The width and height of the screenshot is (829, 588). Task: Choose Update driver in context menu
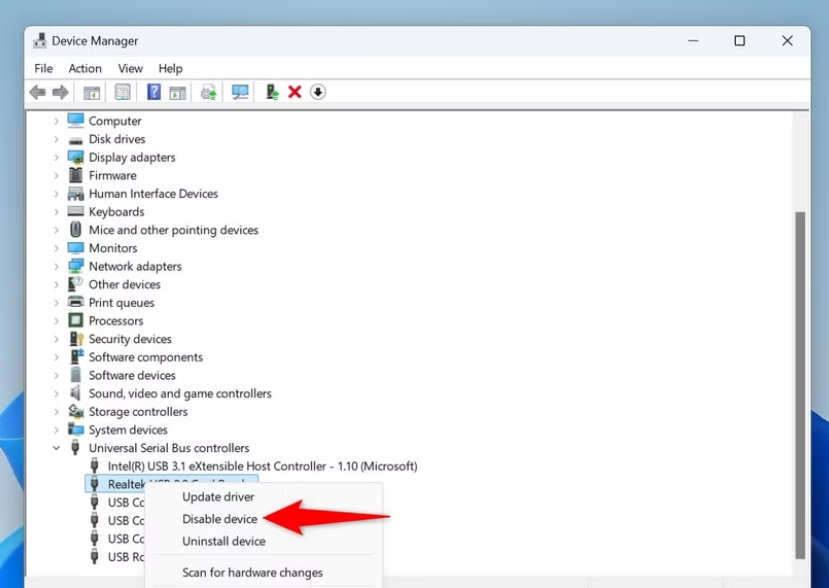click(218, 497)
